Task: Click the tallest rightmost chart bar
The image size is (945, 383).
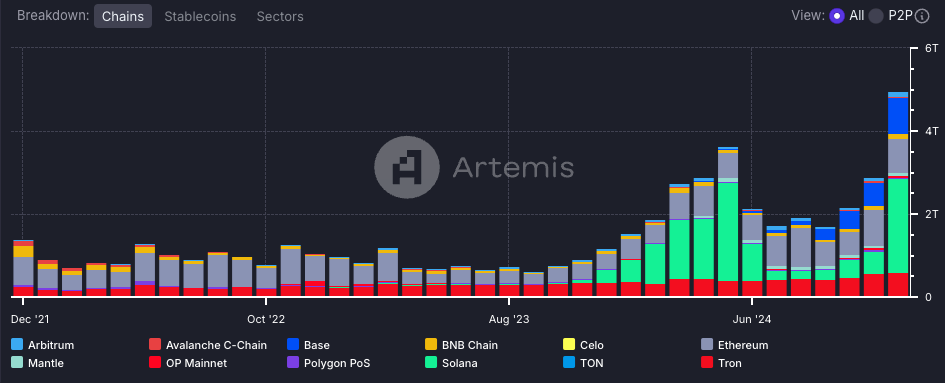Action: (x=898, y=194)
